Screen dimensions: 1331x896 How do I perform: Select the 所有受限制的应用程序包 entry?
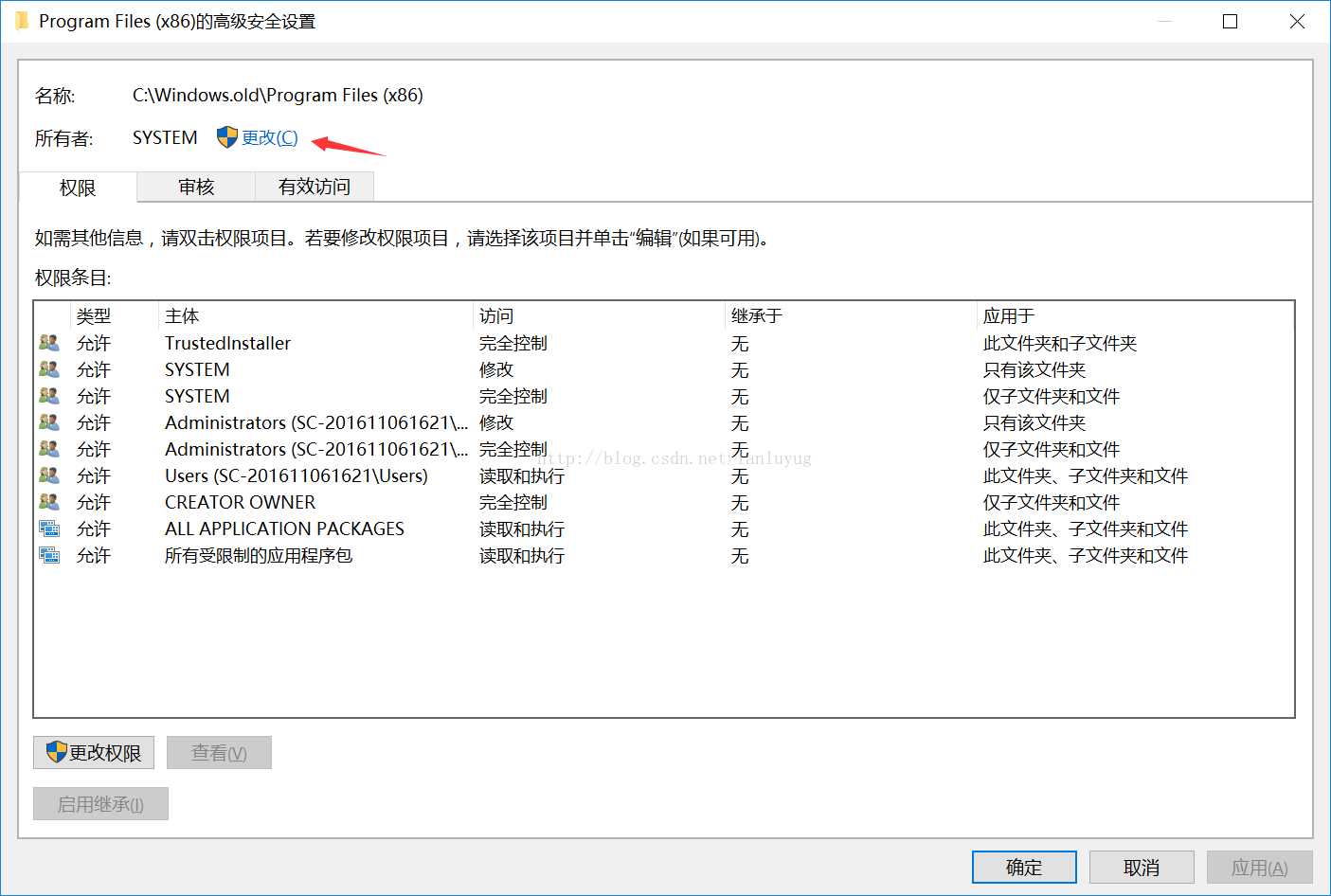pyautogui.click(x=663, y=555)
